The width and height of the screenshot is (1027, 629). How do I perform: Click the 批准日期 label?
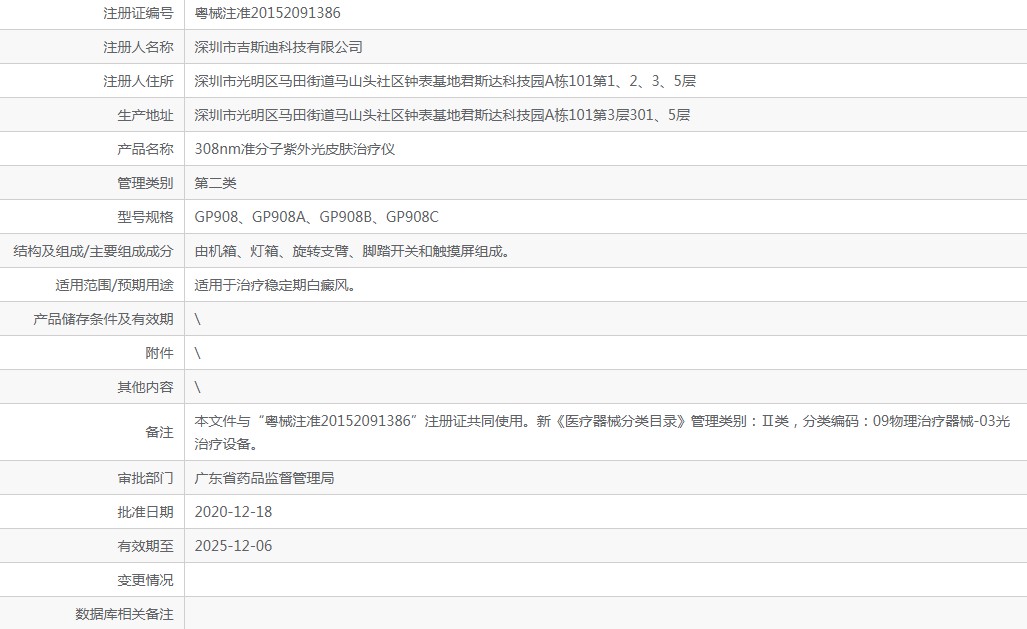click(145, 512)
